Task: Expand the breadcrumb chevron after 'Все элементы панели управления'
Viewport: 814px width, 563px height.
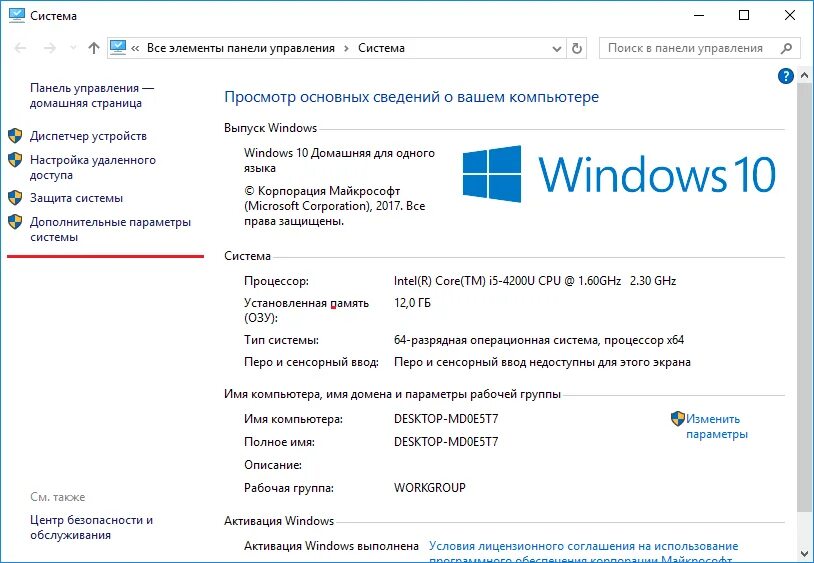Action: pos(346,48)
